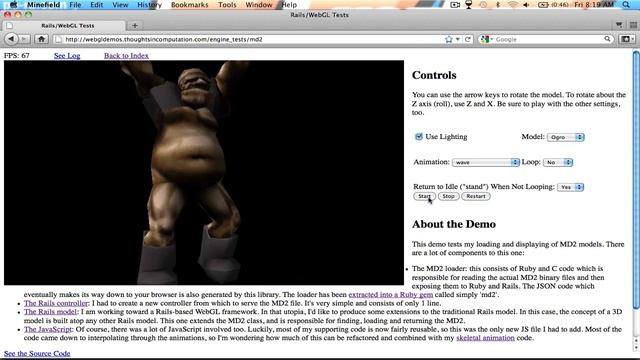The height and width of the screenshot is (360, 640).
Task: Click the browser Back arrow button
Action: click(11, 39)
